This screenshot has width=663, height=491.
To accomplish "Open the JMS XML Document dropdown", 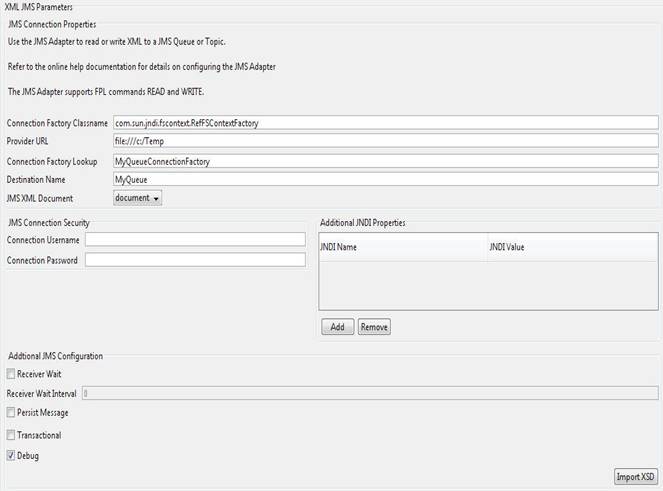I will 138,198.
